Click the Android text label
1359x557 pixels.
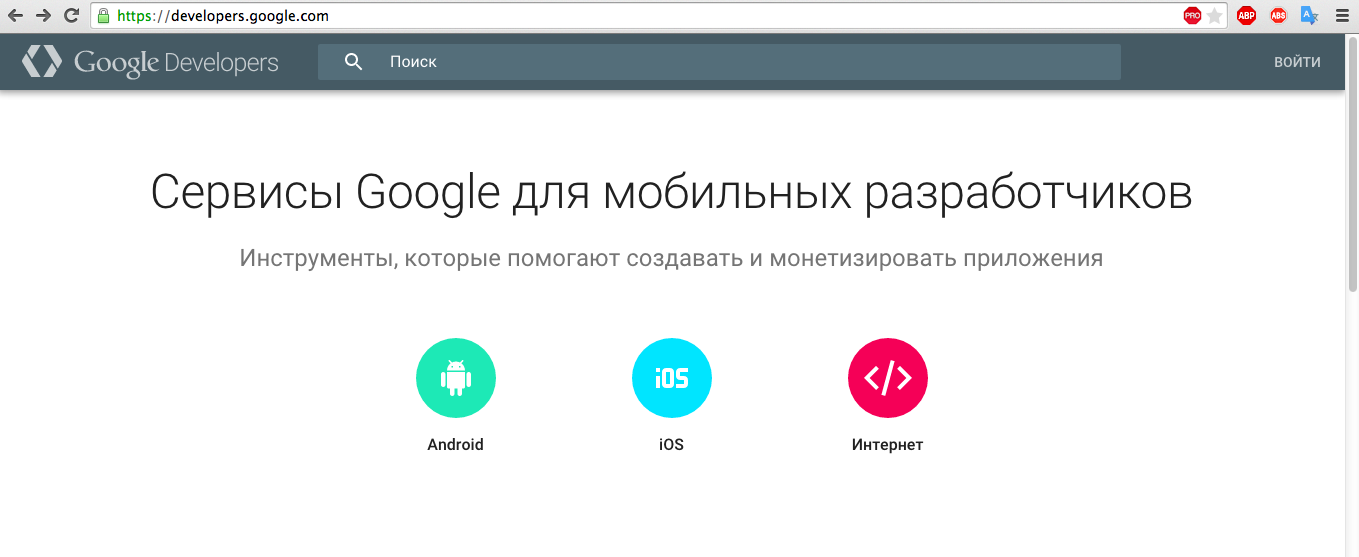(456, 445)
